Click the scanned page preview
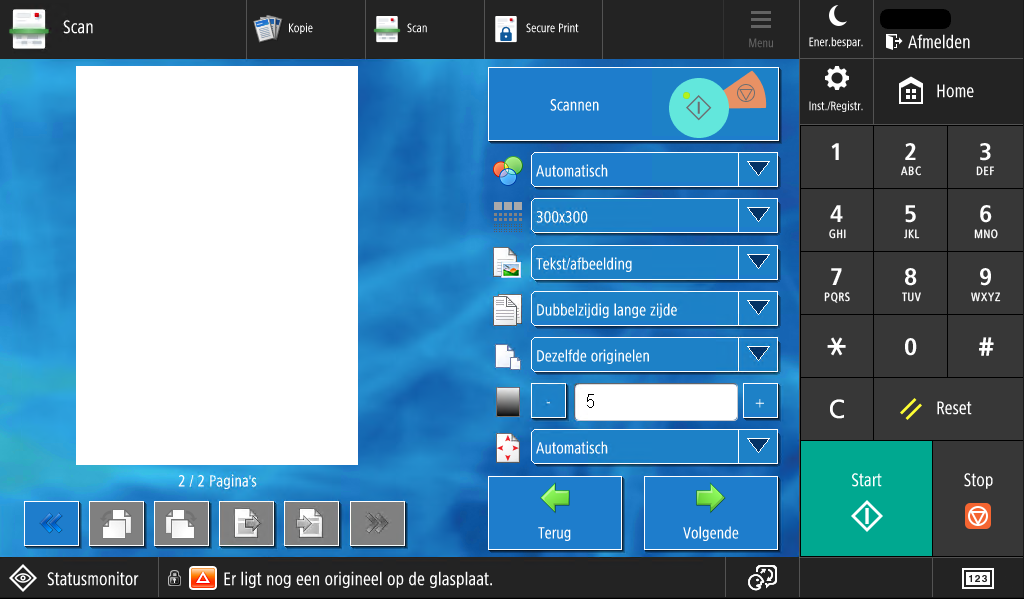This screenshot has width=1024, height=599. pos(217,265)
